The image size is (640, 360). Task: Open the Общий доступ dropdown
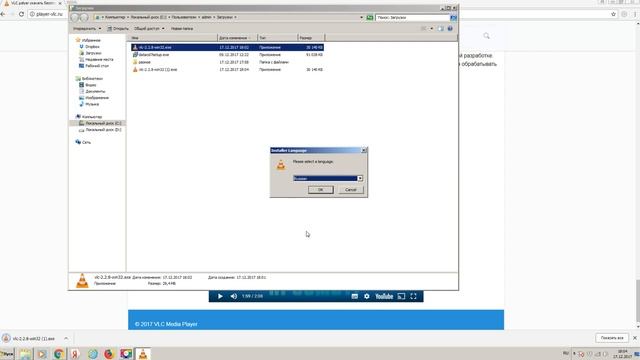[x=149, y=29]
